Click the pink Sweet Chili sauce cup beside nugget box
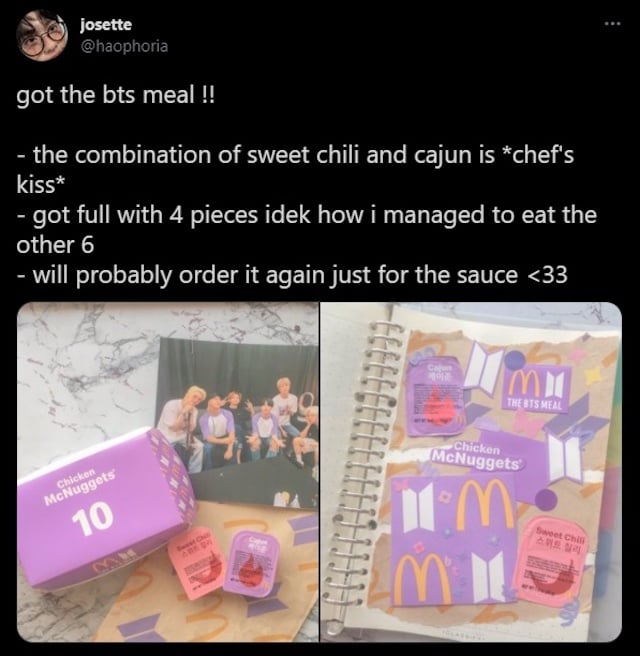The image size is (640, 656). (x=196, y=561)
